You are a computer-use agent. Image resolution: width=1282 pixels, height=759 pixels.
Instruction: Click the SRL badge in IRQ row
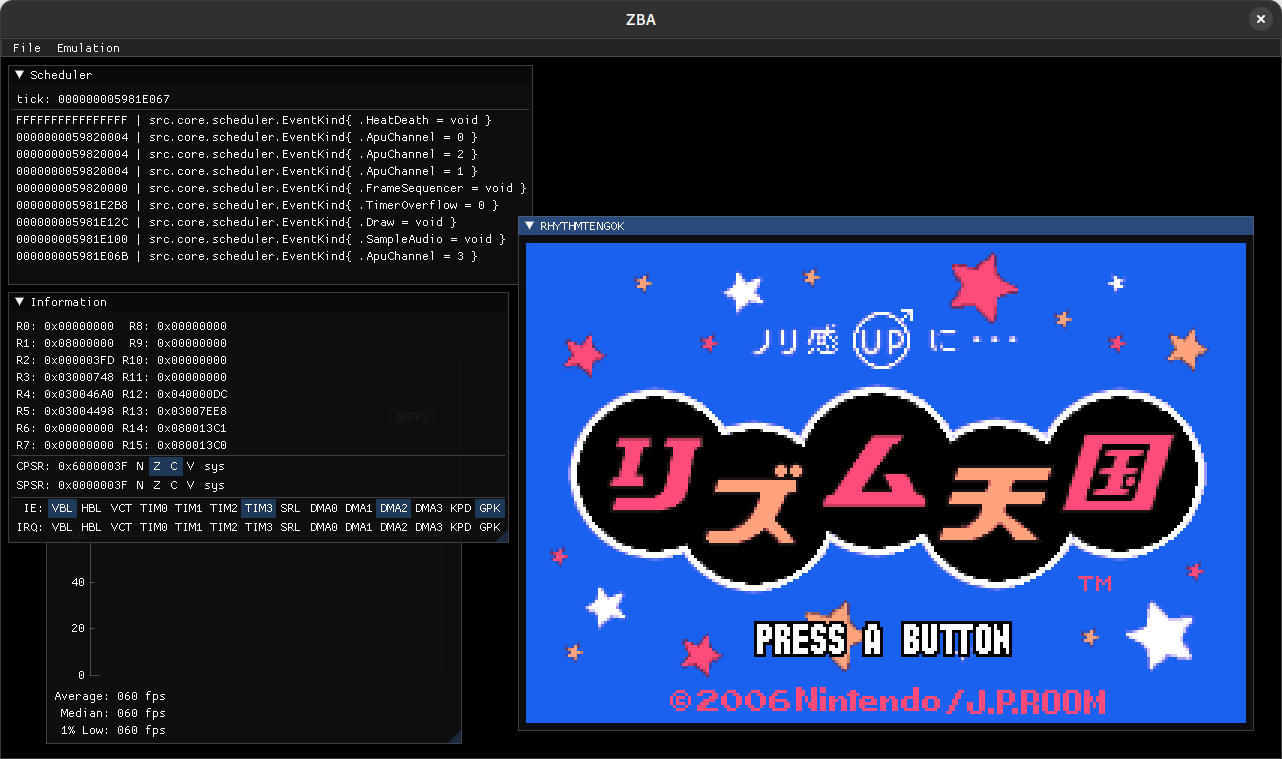coord(290,527)
